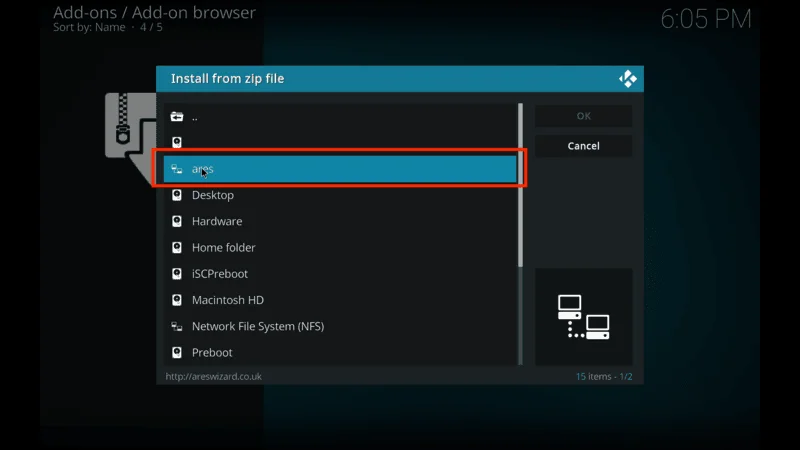Click the areswizard.co.uk path text
800x450 pixels.
214,377
